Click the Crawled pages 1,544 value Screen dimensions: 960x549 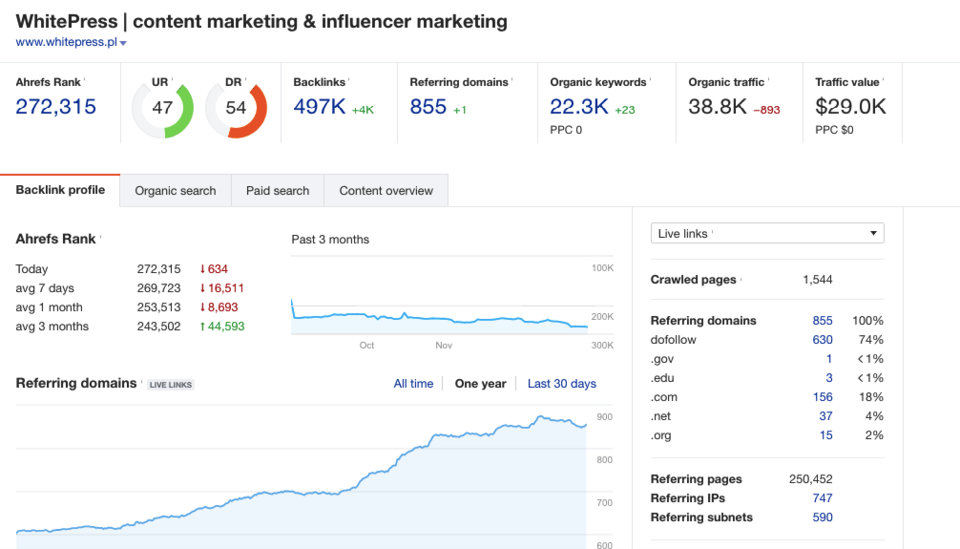pyautogui.click(x=817, y=280)
